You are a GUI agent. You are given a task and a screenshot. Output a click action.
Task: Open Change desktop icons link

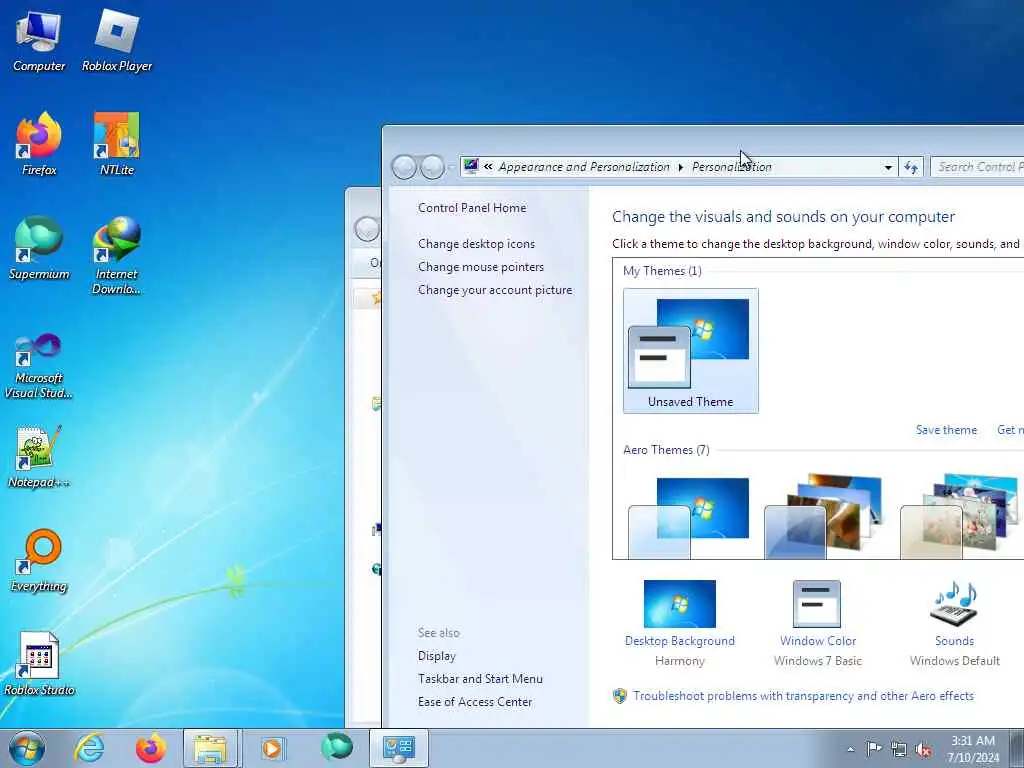(x=477, y=244)
